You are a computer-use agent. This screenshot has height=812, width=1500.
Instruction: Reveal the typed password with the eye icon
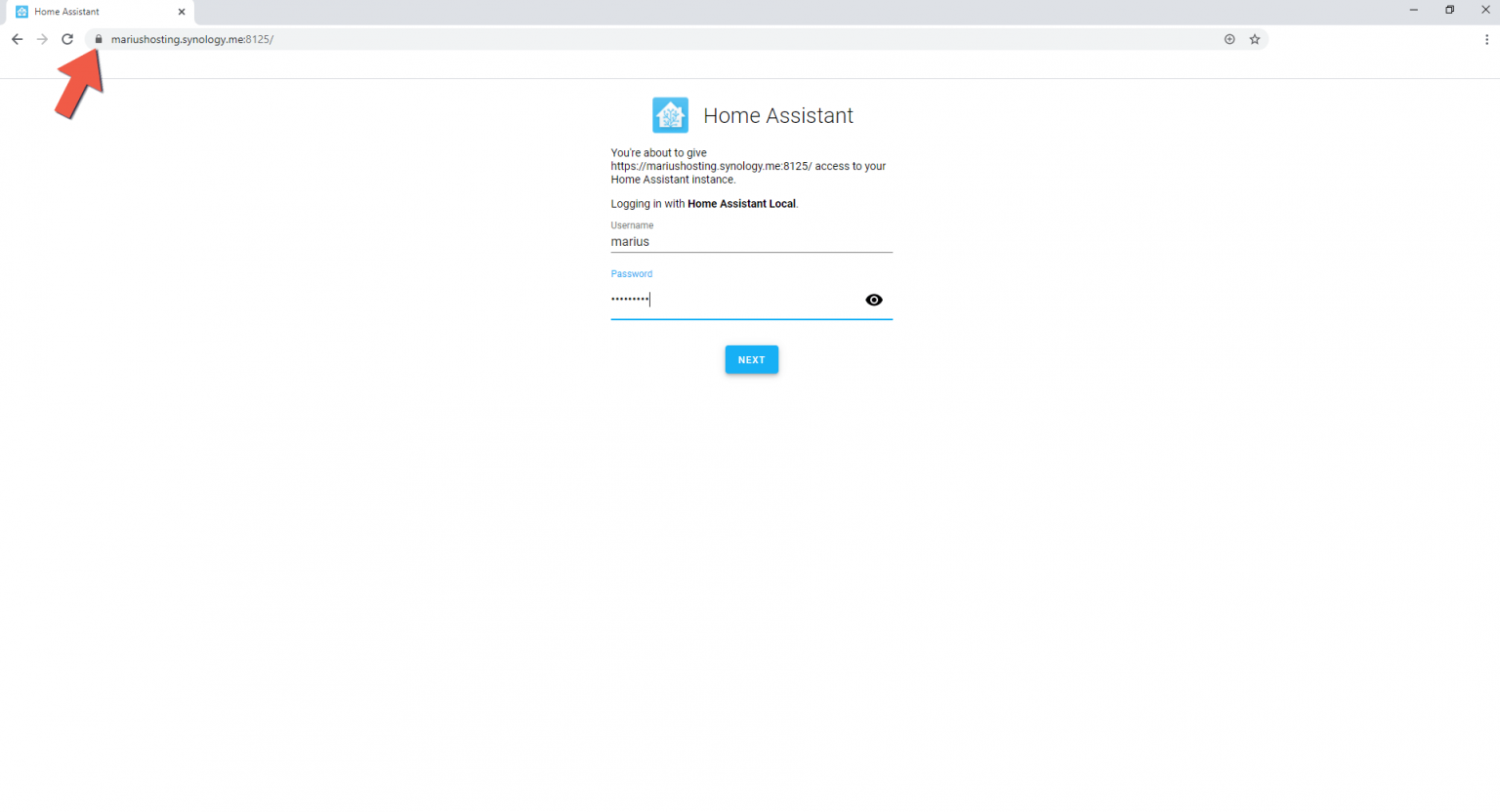874,300
